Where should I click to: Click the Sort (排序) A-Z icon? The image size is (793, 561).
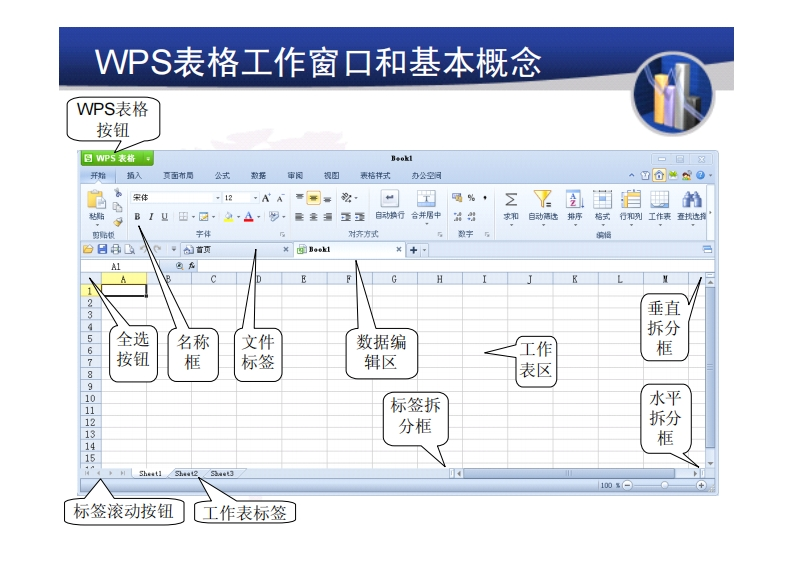pyautogui.click(x=575, y=199)
